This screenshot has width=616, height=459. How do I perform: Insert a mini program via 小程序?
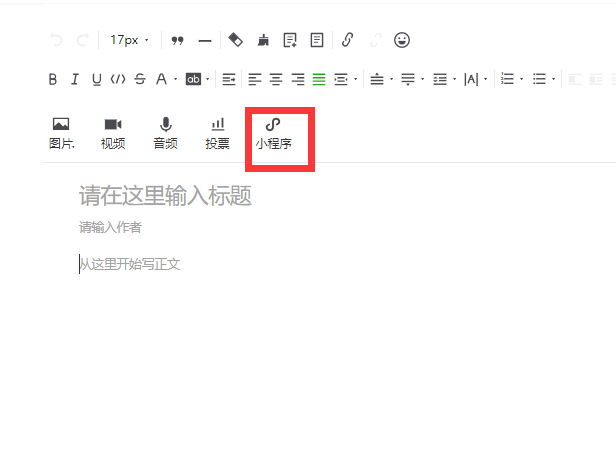coord(274,134)
